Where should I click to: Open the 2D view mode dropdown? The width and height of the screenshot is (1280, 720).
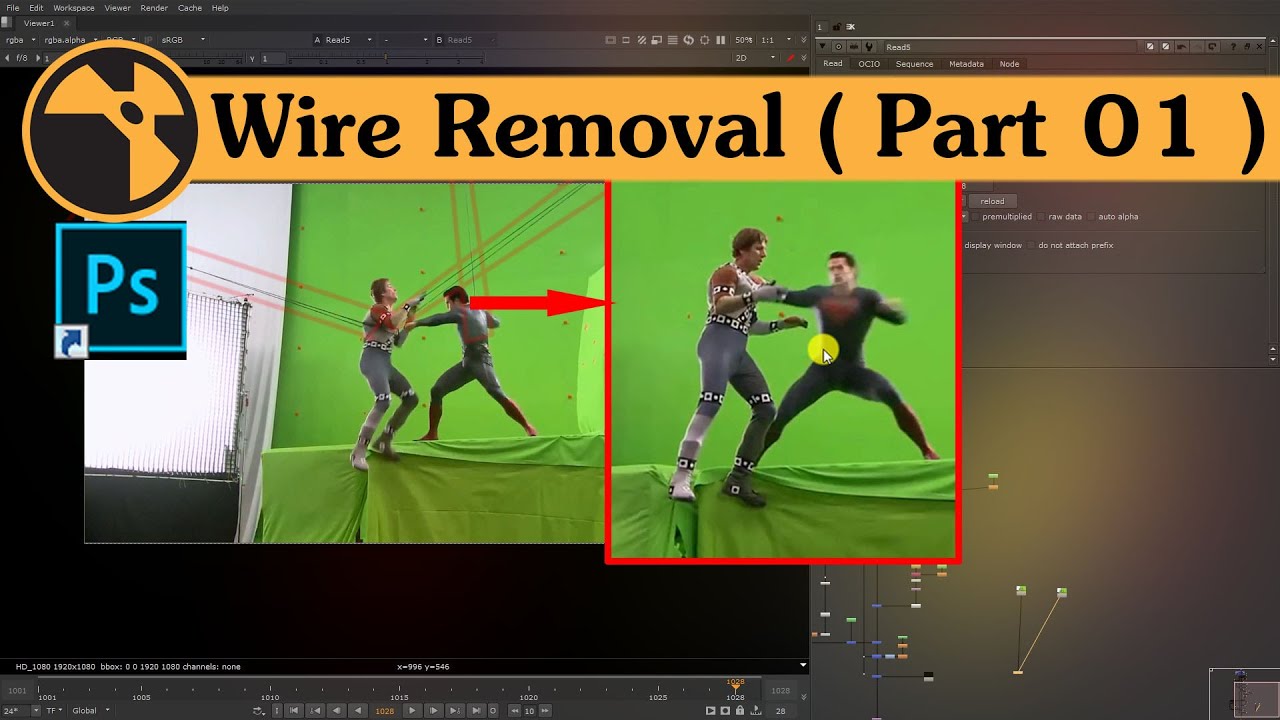(x=755, y=58)
